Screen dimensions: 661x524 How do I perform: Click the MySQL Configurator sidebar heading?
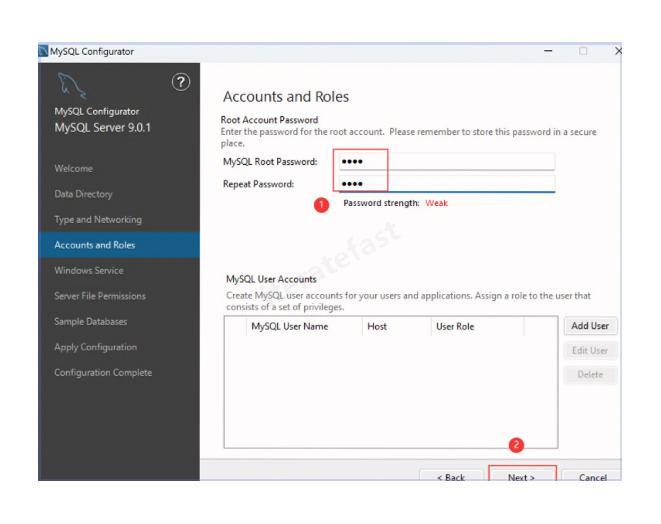point(97,112)
